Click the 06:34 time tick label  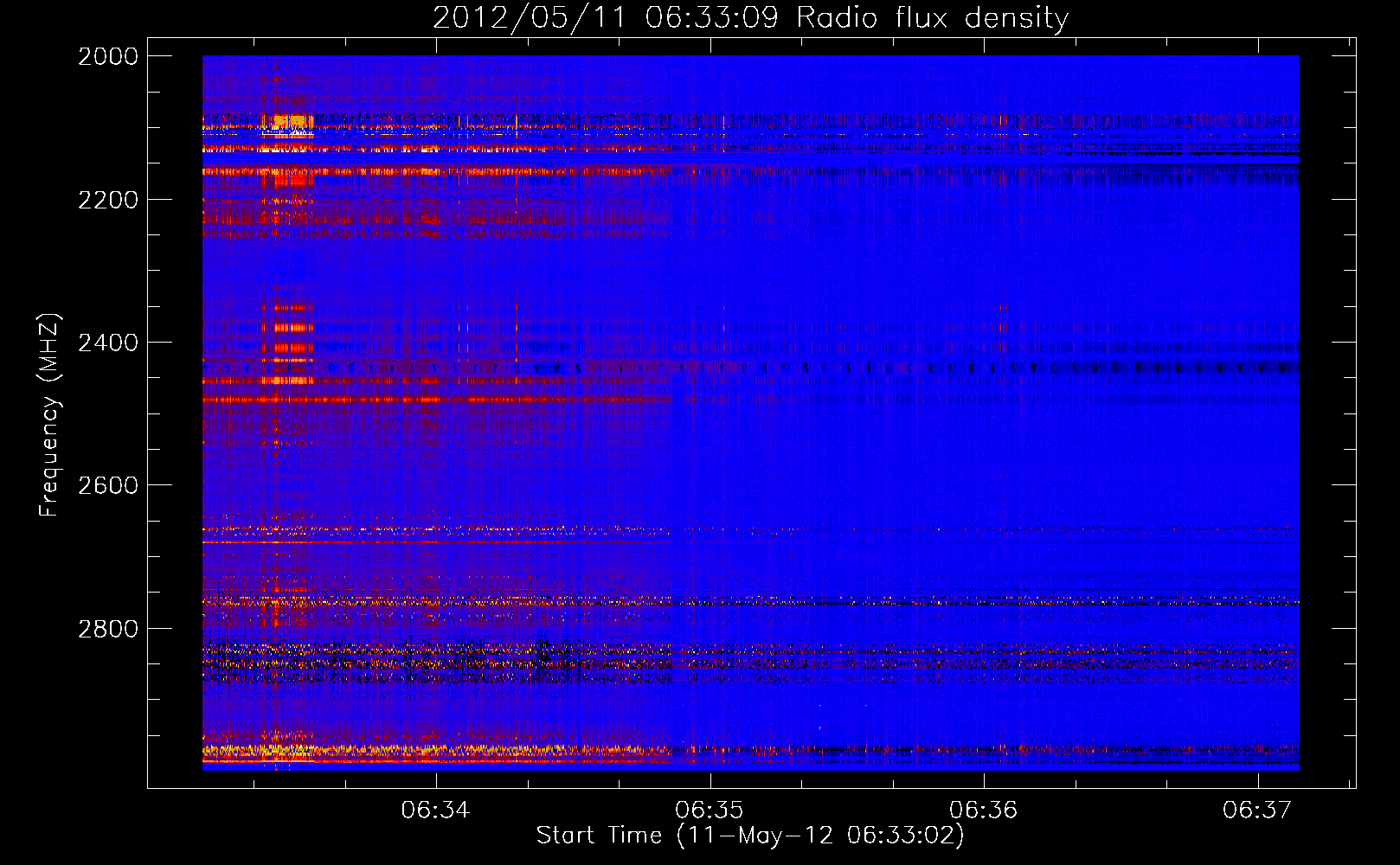(436, 810)
